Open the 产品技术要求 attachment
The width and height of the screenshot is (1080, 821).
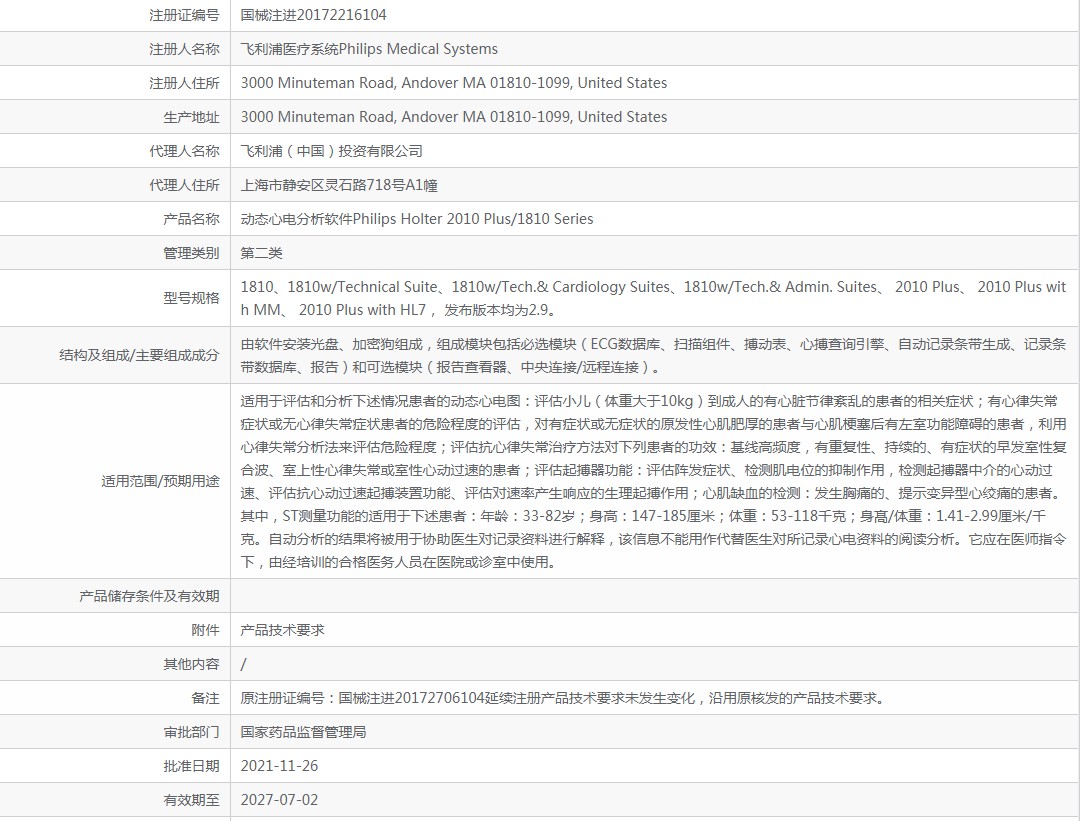[282, 630]
